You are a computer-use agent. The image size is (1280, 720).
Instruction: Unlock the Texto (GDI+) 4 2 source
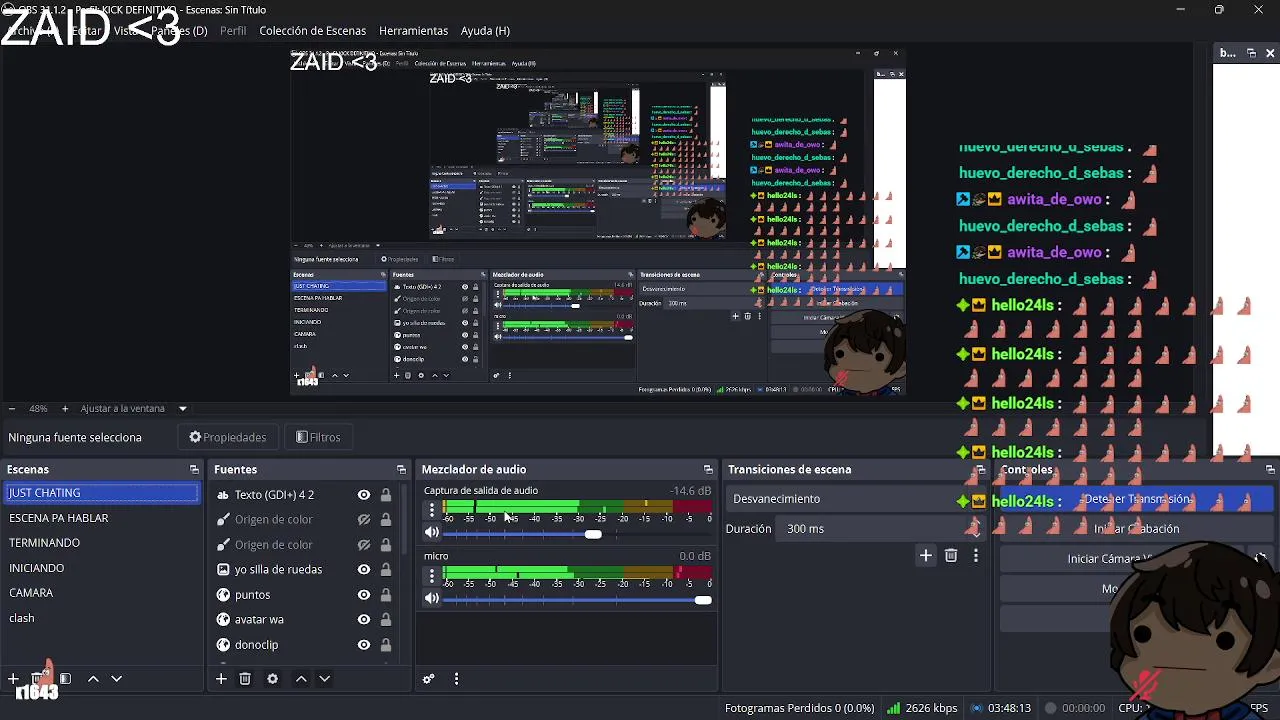coord(385,494)
